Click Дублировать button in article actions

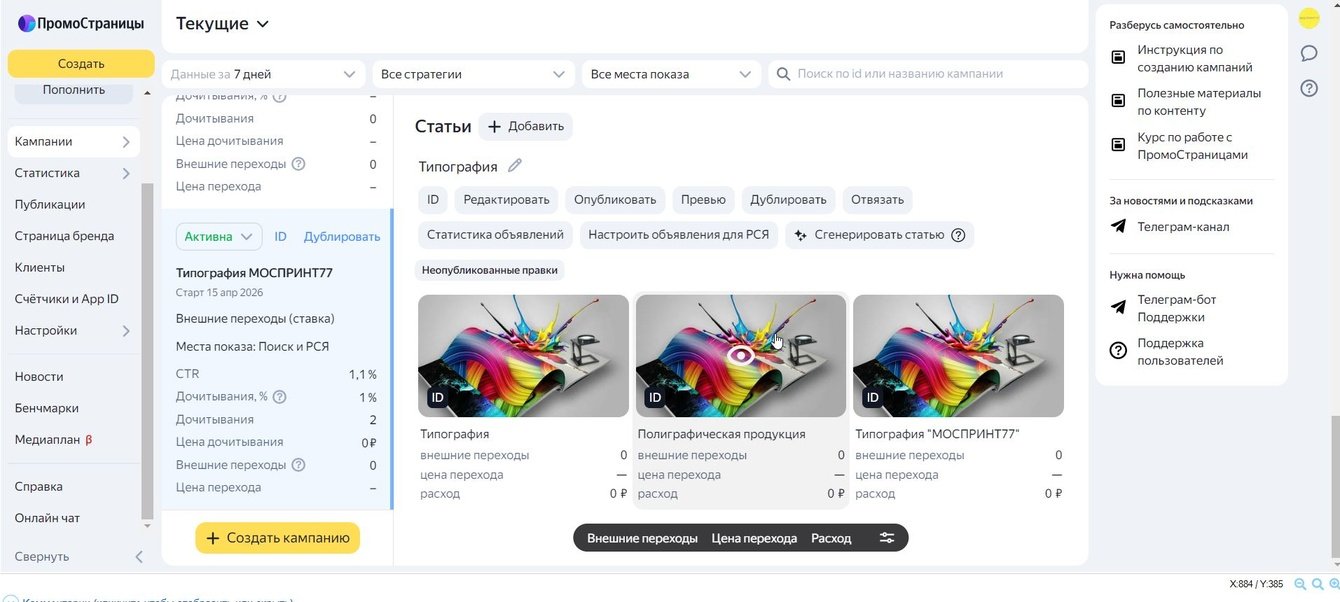pyautogui.click(x=789, y=200)
